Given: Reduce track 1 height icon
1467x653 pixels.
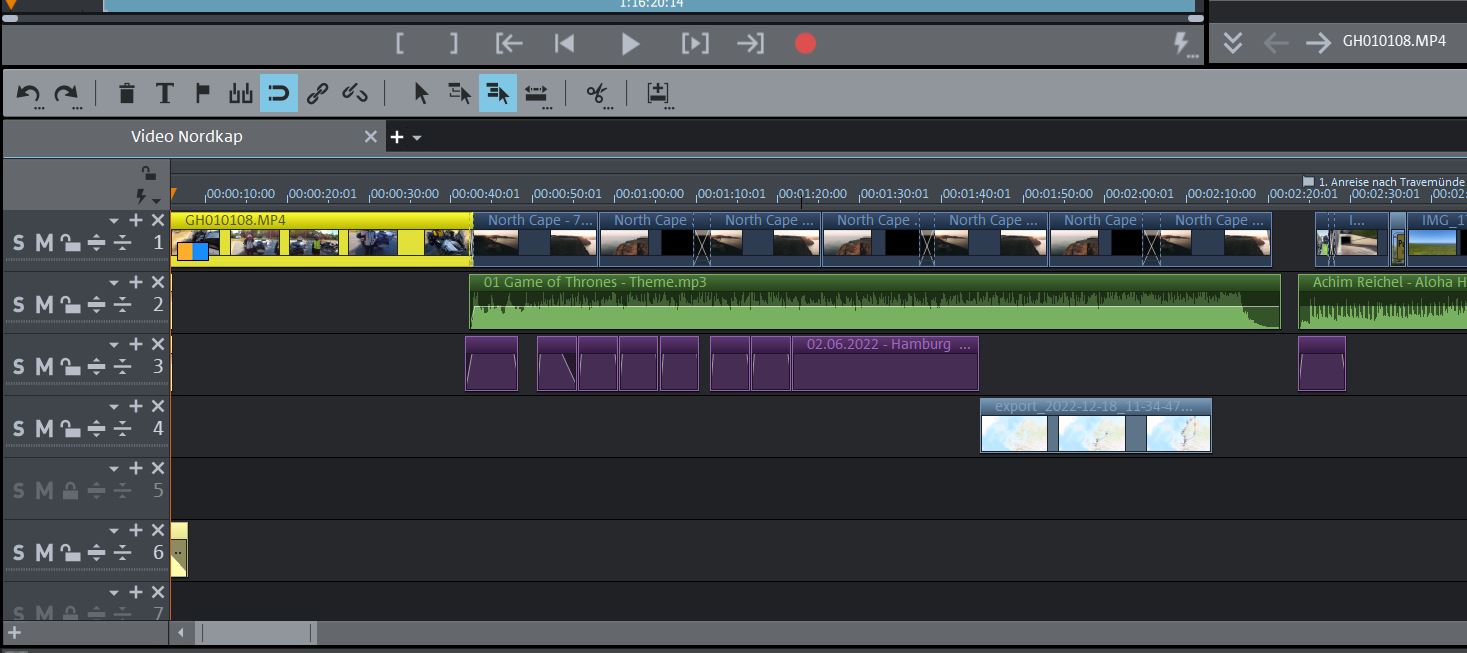Looking at the screenshot, I should tap(122, 243).
